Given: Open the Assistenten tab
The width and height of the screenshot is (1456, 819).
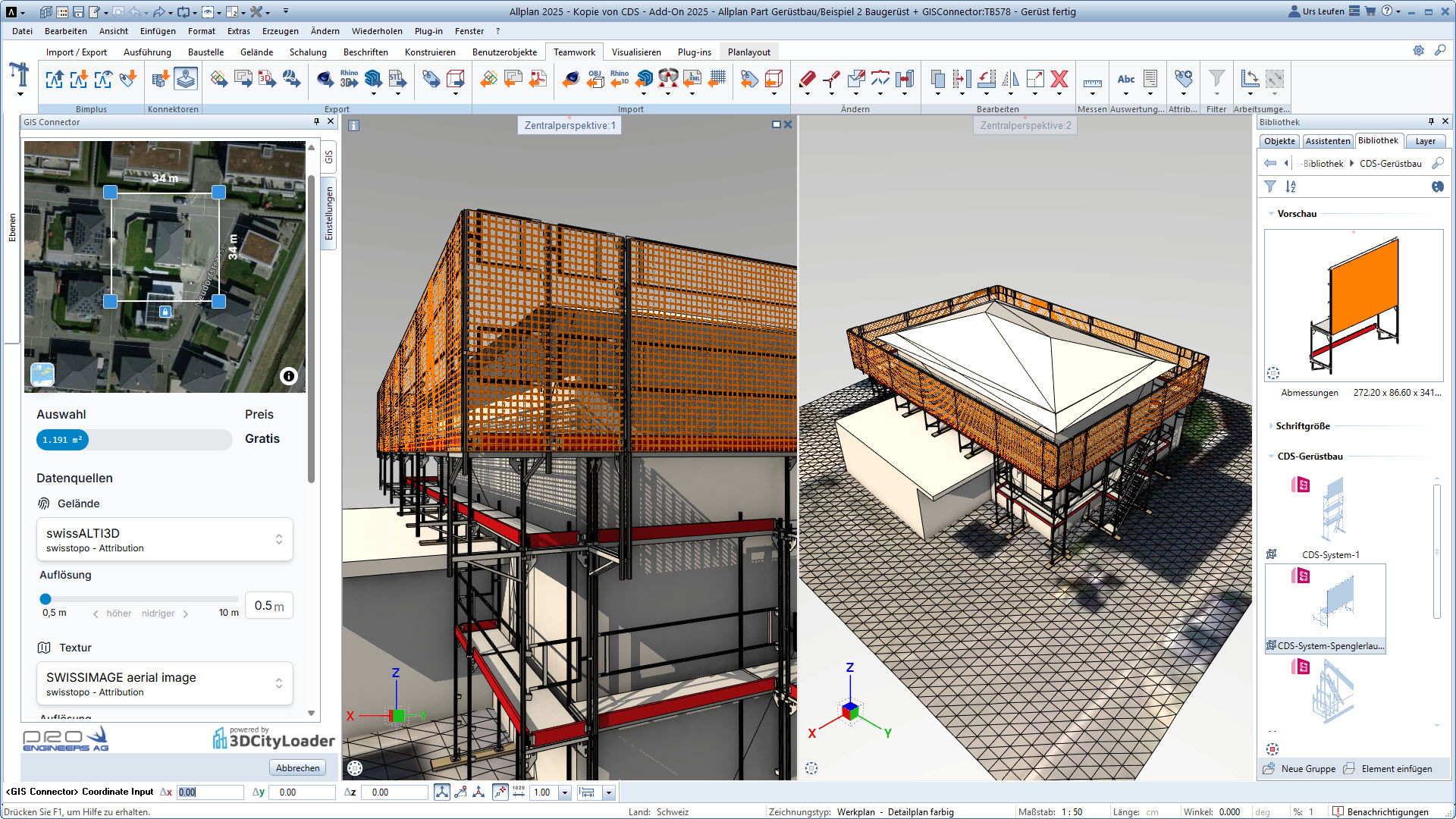Looking at the screenshot, I should (1328, 141).
